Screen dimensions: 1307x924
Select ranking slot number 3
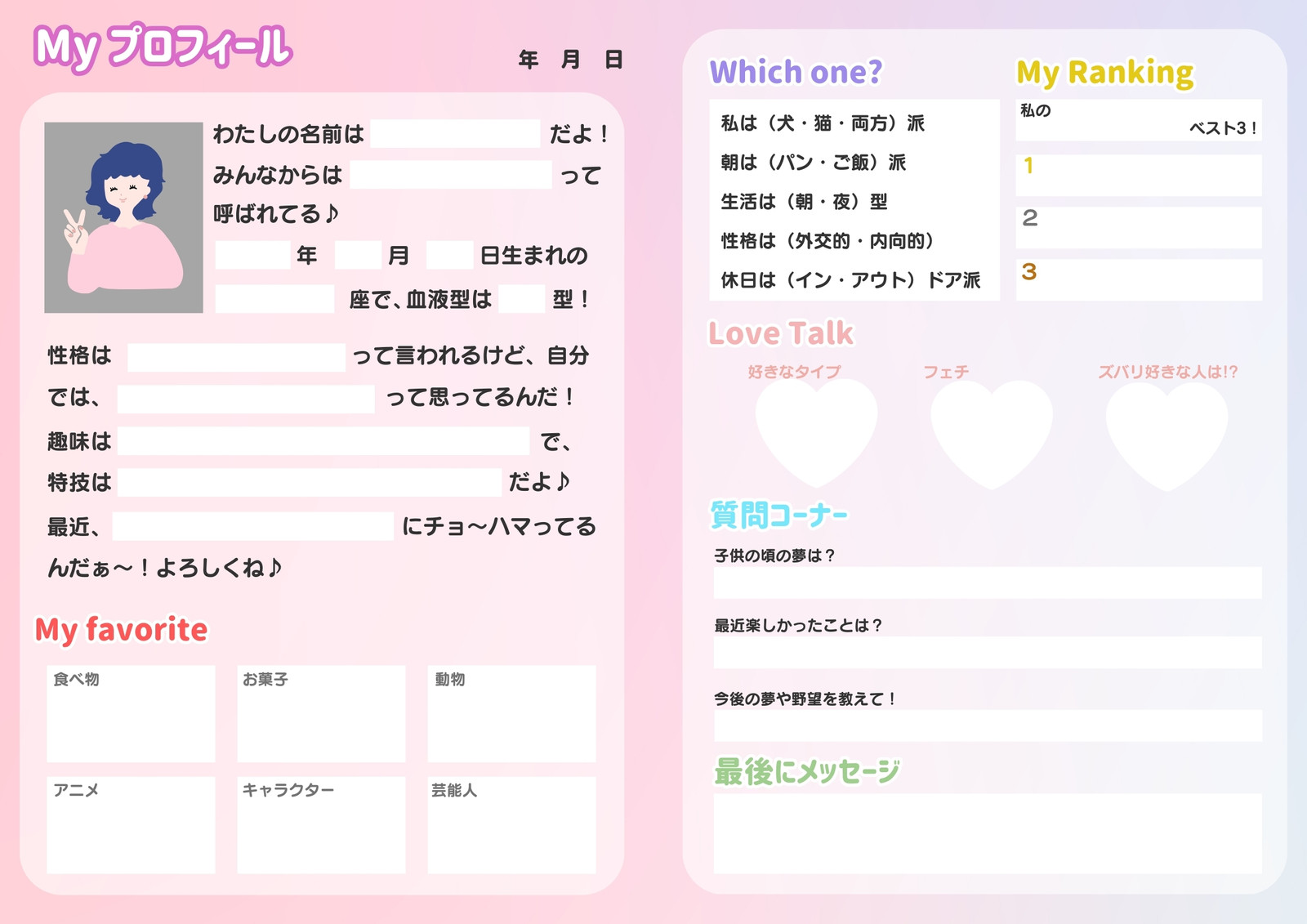point(1139,280)
